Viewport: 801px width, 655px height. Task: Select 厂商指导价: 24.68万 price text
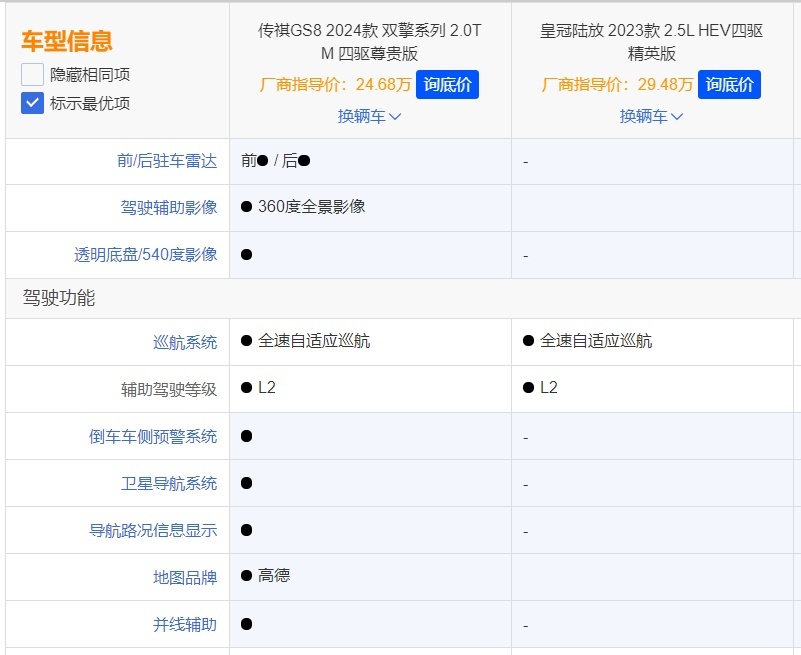pyautogui.click(x=335, y=84)
